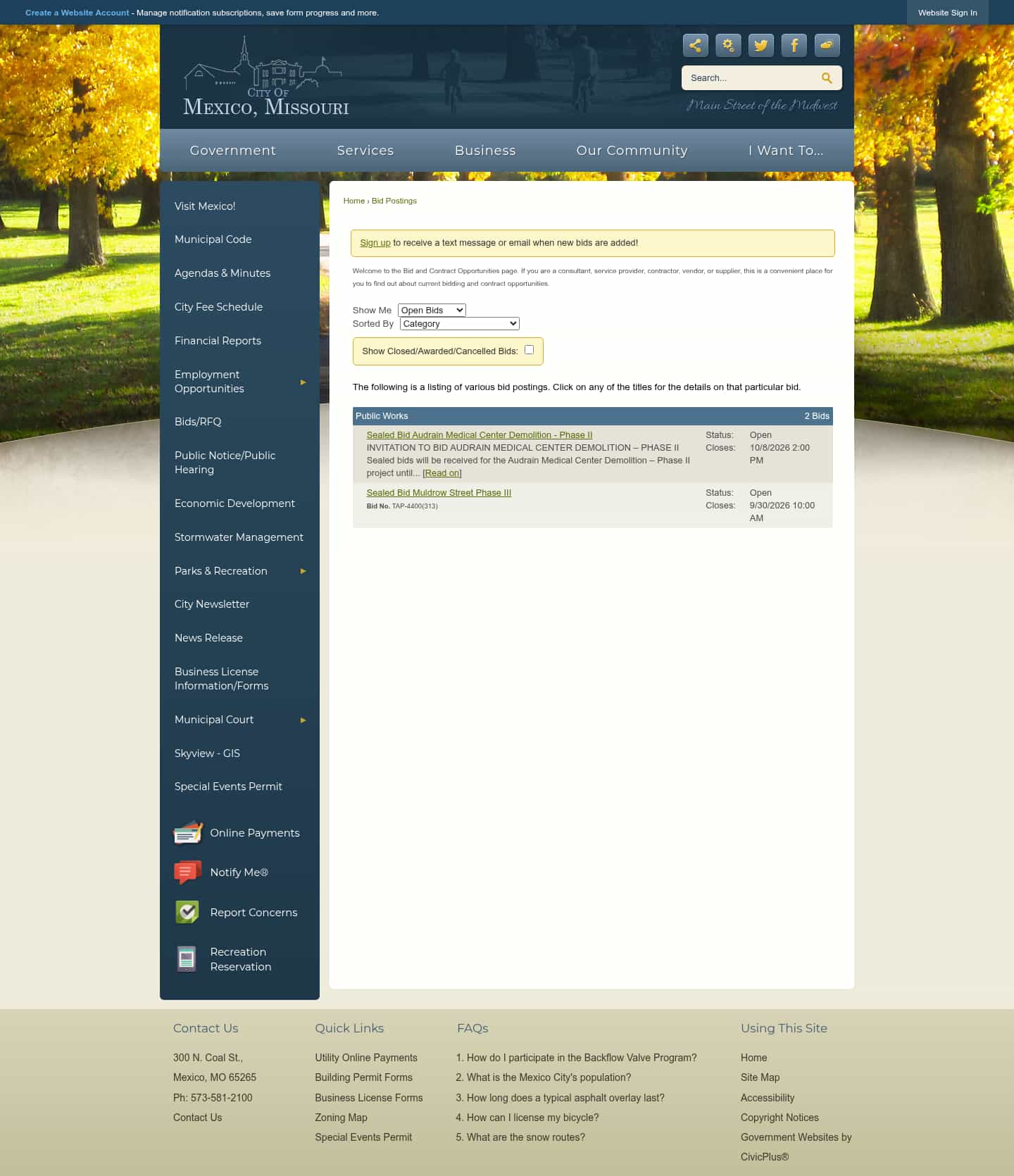Open Municipal Code sidebar item
The height and width of the screenshot is (1176, 1014).
coord(213,239)
